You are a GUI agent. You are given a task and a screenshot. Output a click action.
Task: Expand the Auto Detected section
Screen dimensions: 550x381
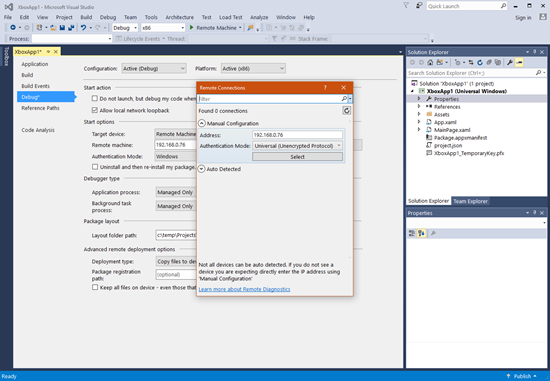(202, 169)
